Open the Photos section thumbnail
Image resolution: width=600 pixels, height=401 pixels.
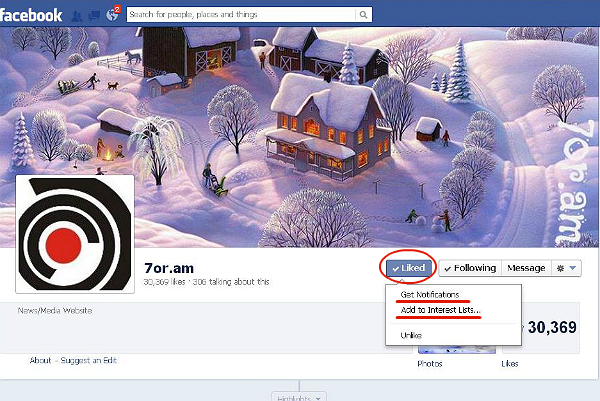[457, 349]
